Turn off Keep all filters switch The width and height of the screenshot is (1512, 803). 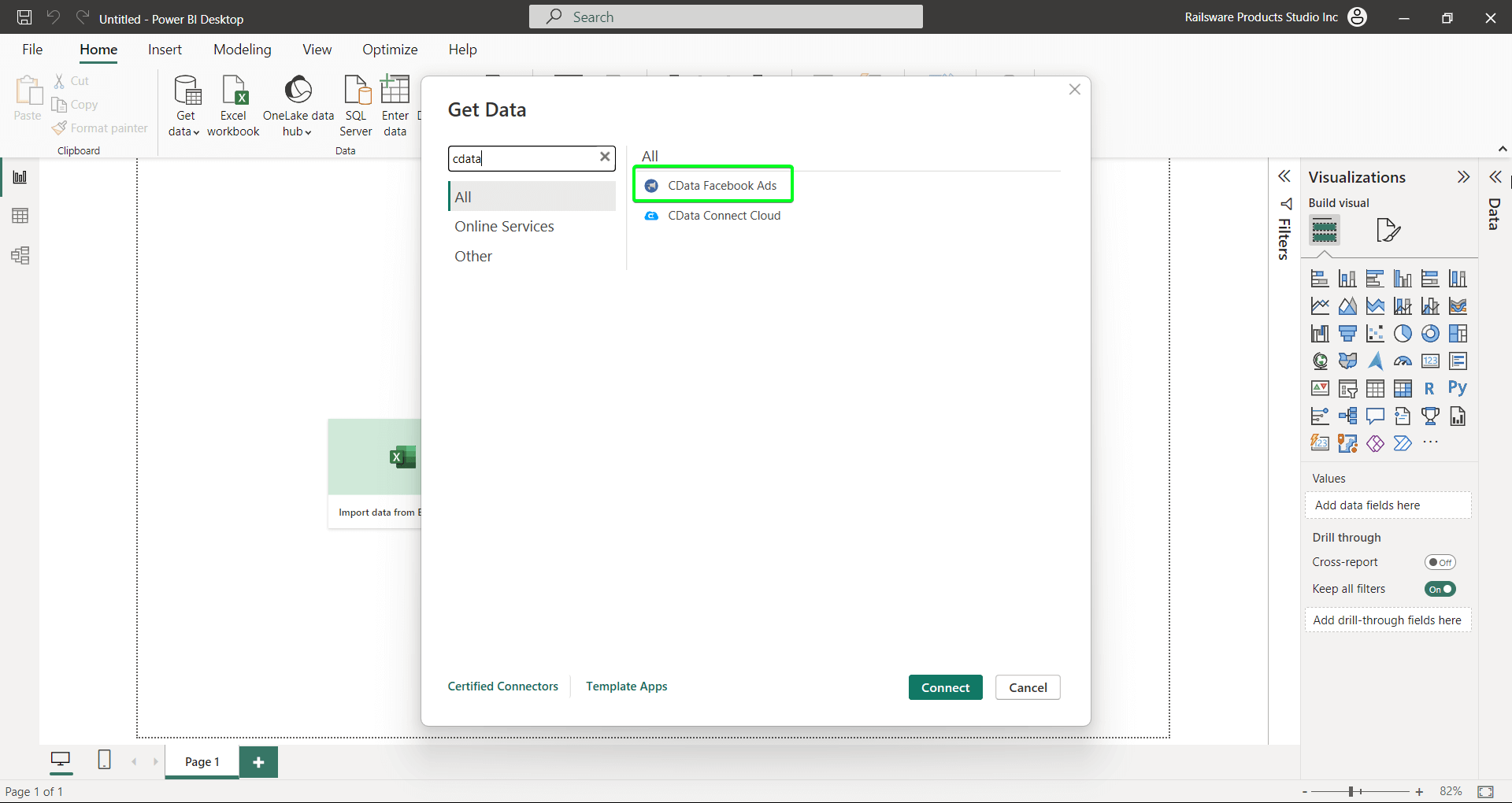click(x=1440, y=589)
